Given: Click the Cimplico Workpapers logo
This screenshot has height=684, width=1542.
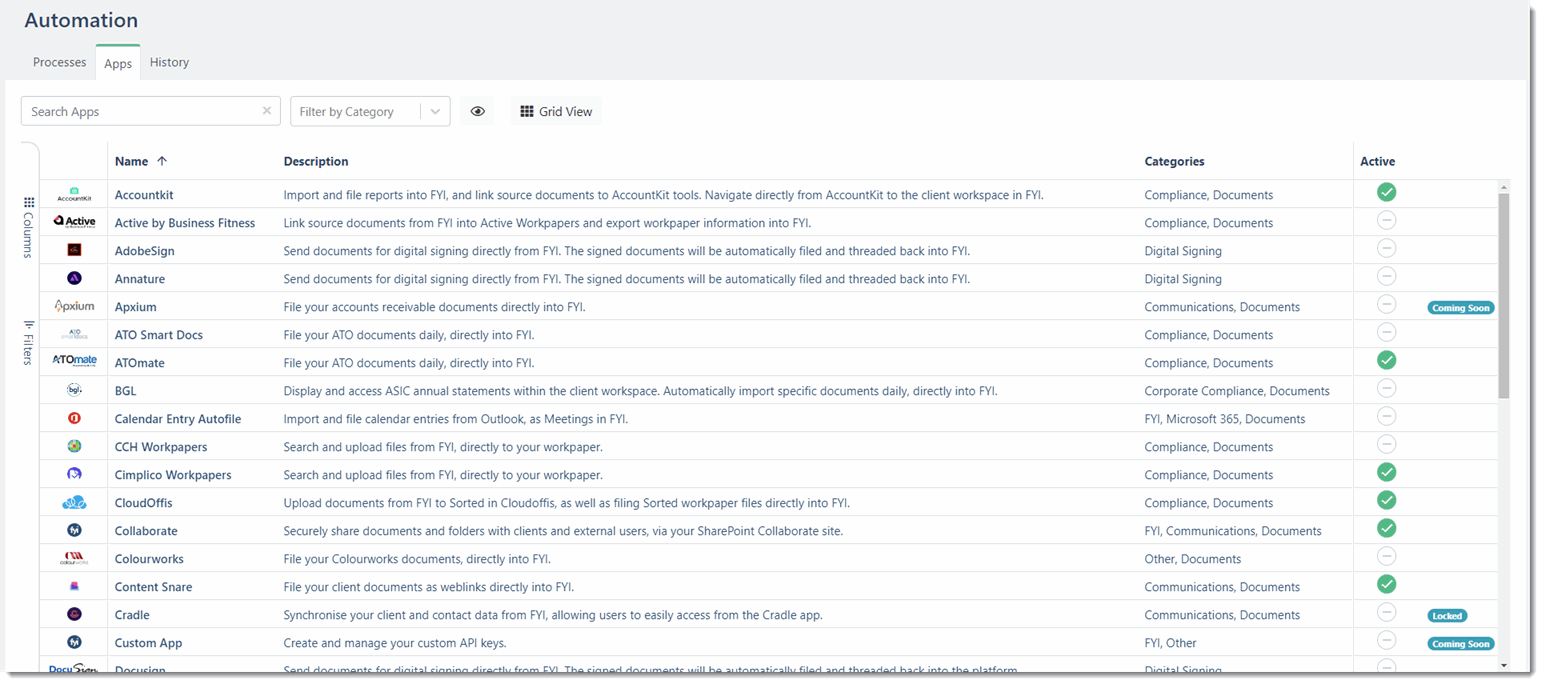Looking at the screenshot, I should coord(74,474).
